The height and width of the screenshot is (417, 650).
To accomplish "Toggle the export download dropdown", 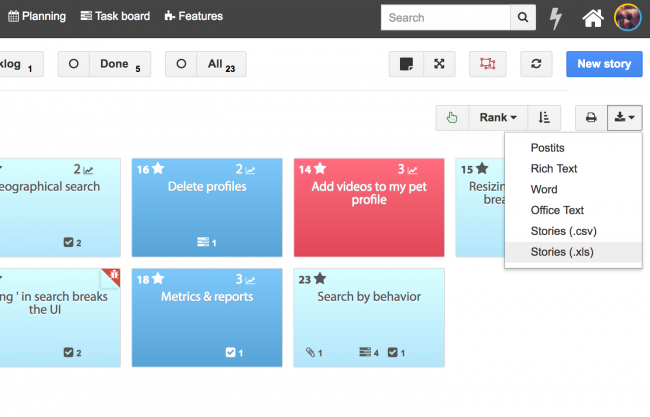I will [625, 117].
